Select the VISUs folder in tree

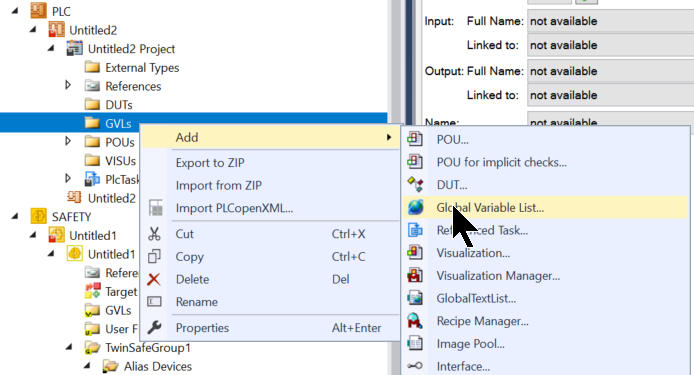[x=120, y=160]
